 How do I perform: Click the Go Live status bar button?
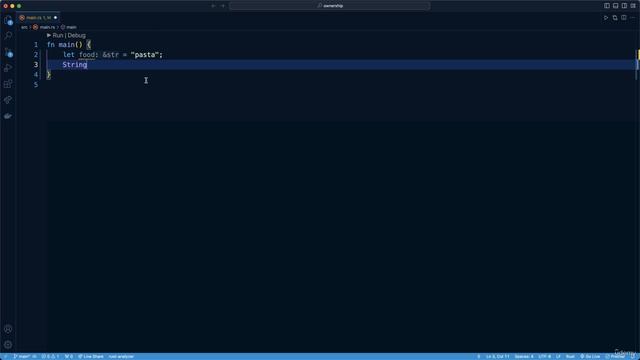590,357
